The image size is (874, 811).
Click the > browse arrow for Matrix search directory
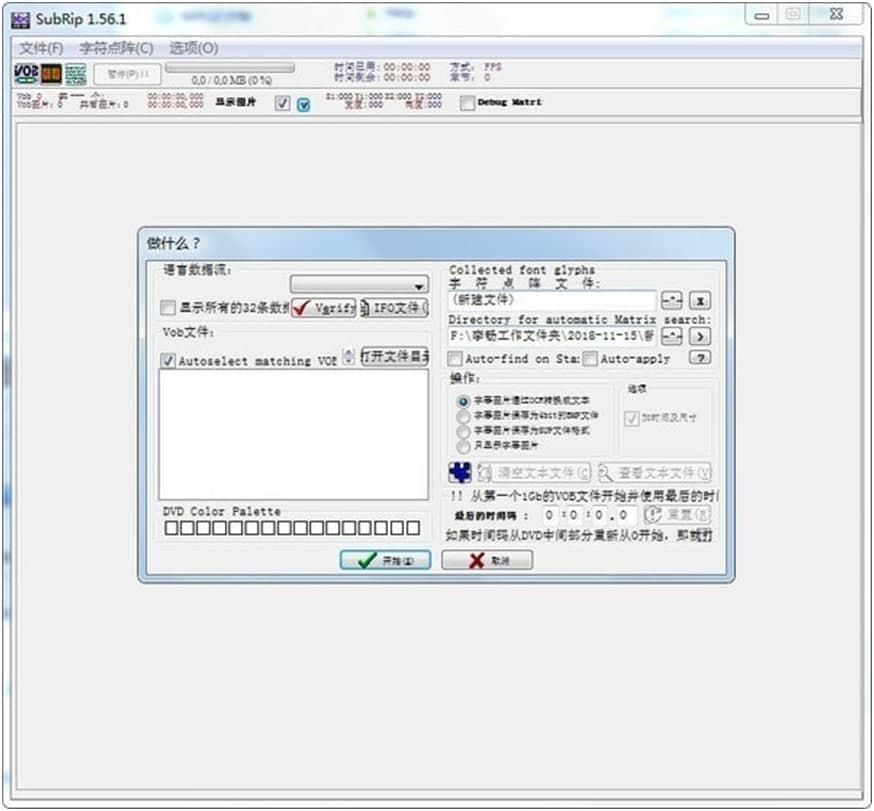699,334
